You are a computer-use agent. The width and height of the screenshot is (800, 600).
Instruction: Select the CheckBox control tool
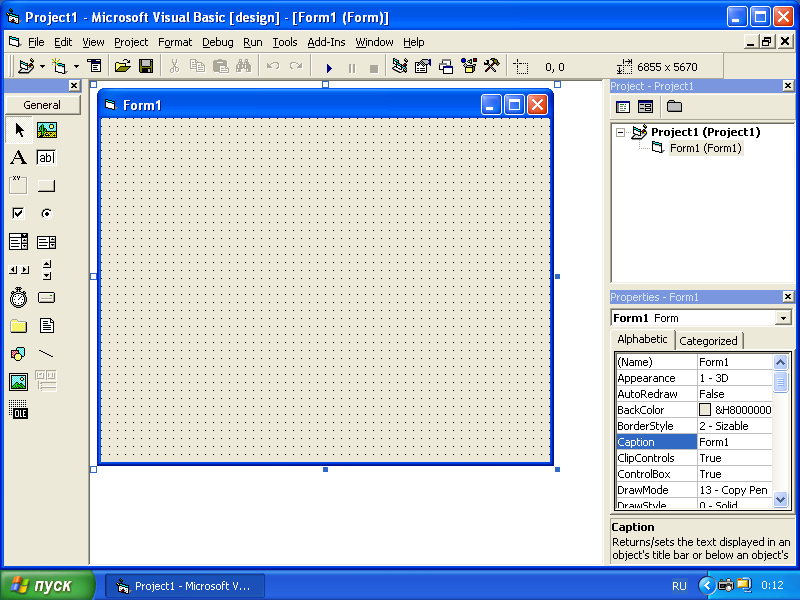[19, 213]
